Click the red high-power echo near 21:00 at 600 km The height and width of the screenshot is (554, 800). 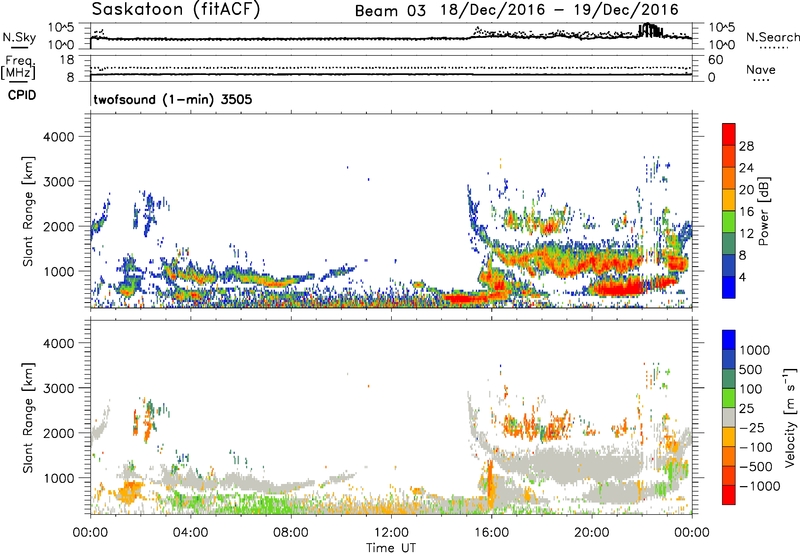point(618,289)
